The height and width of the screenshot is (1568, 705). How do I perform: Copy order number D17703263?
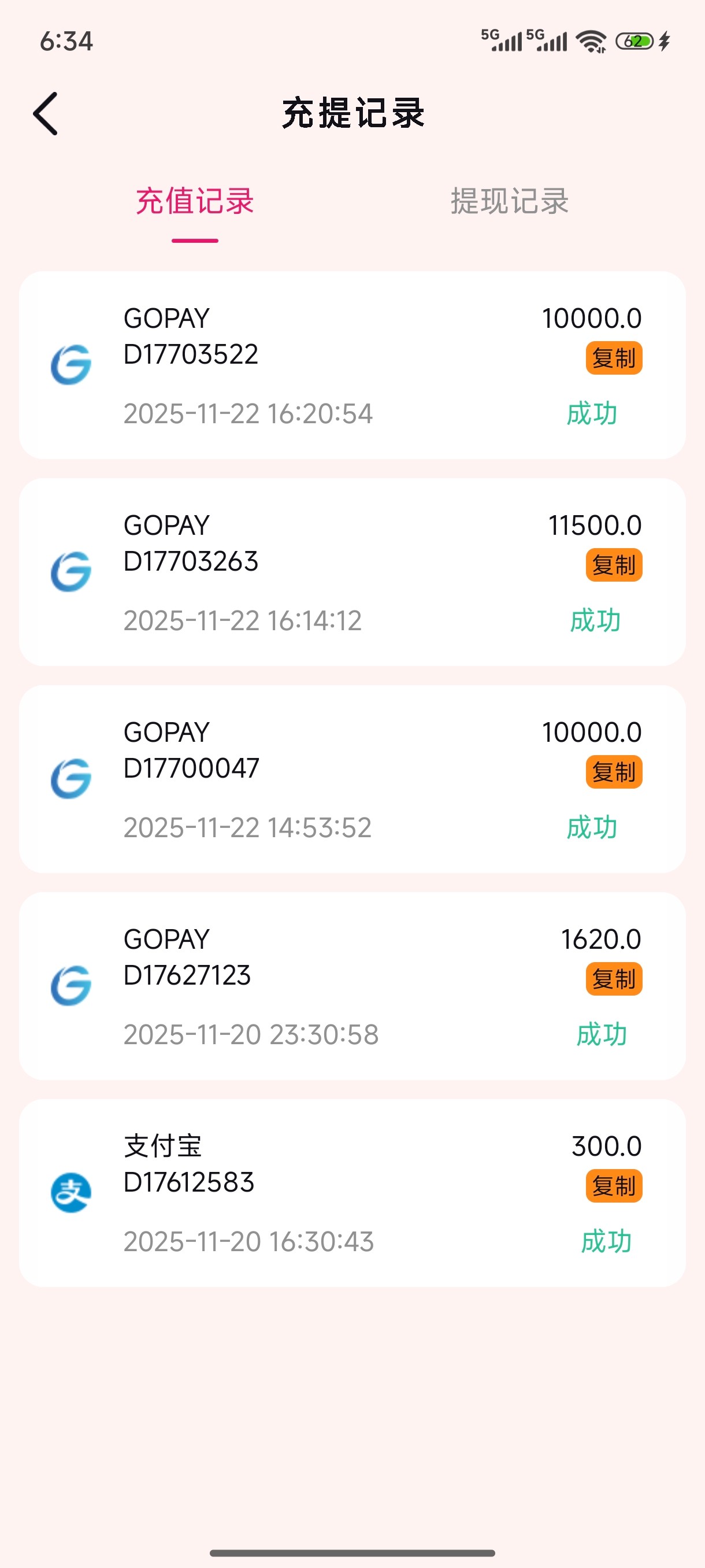(614, 565)
